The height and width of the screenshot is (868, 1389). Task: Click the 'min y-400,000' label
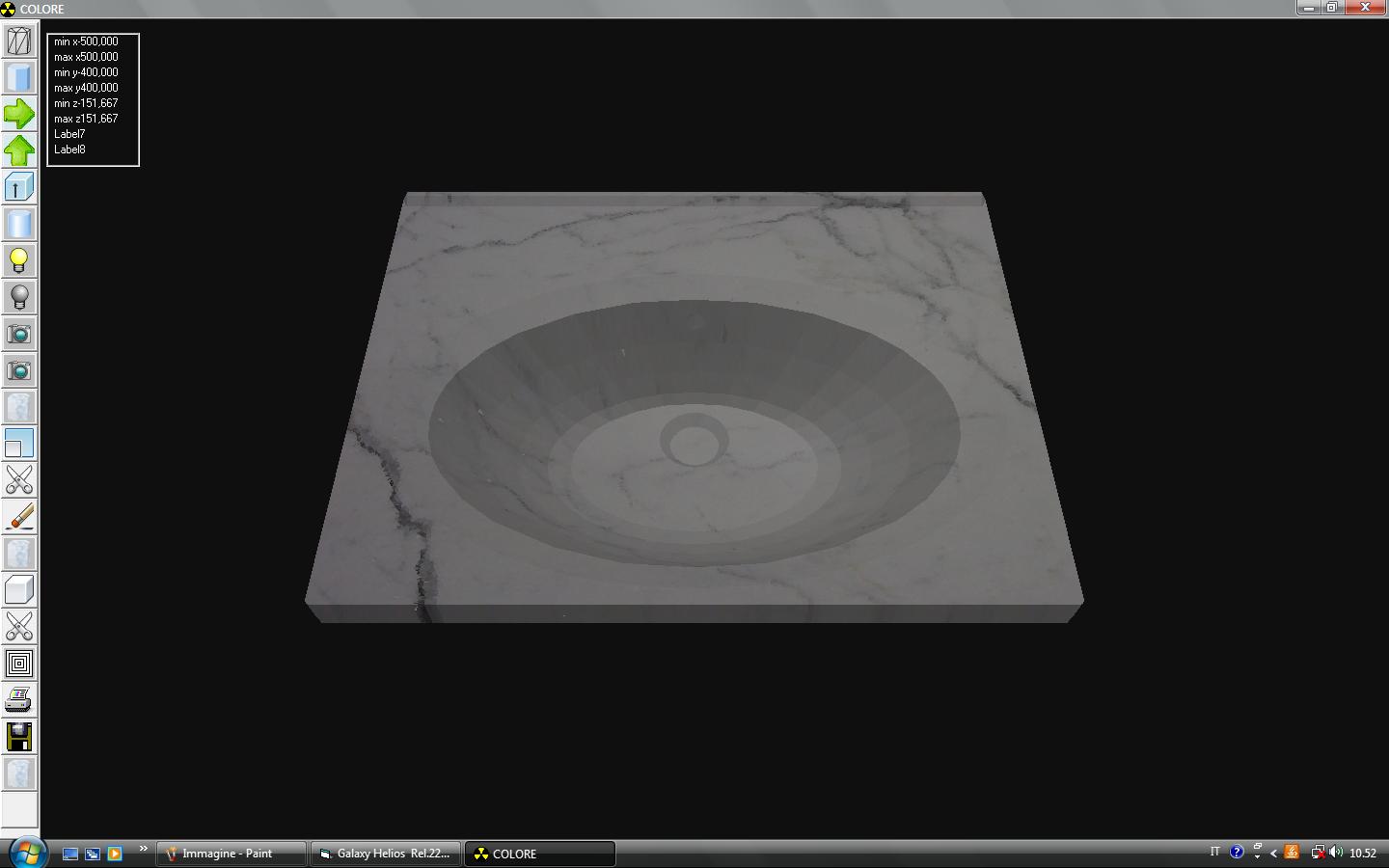(x=86, y=72)
